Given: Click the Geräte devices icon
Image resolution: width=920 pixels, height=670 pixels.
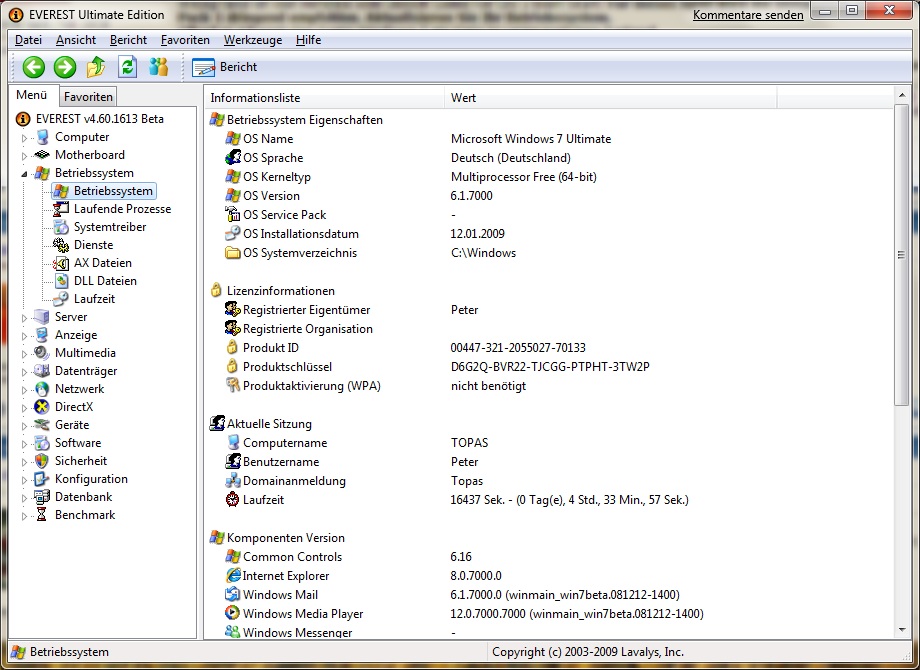Looking at the screenshot, I should 42,425.
